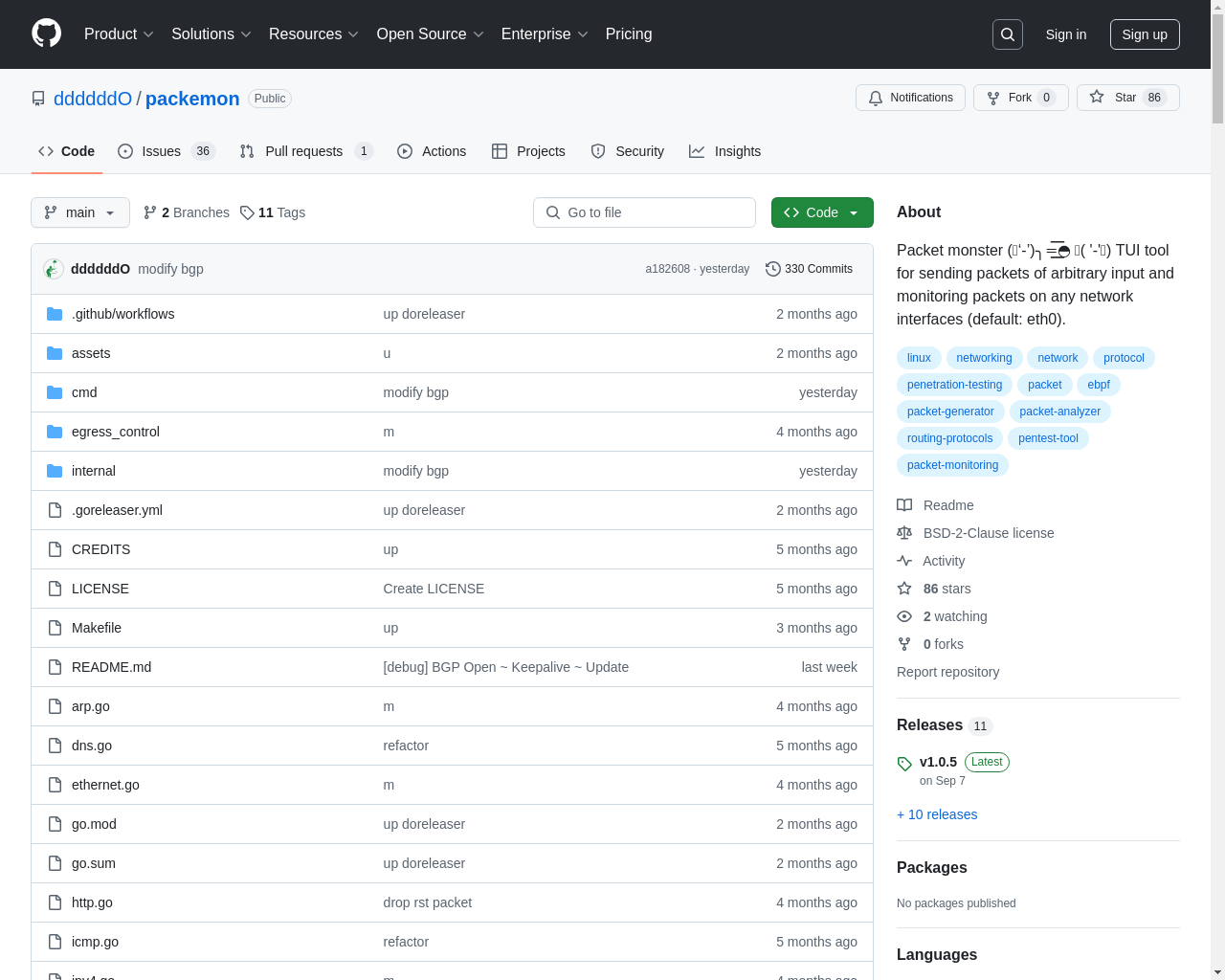Viewport: 1225px width, 980px height.
Task: Expand the Resources dropdown
Action: pos(314,34)
